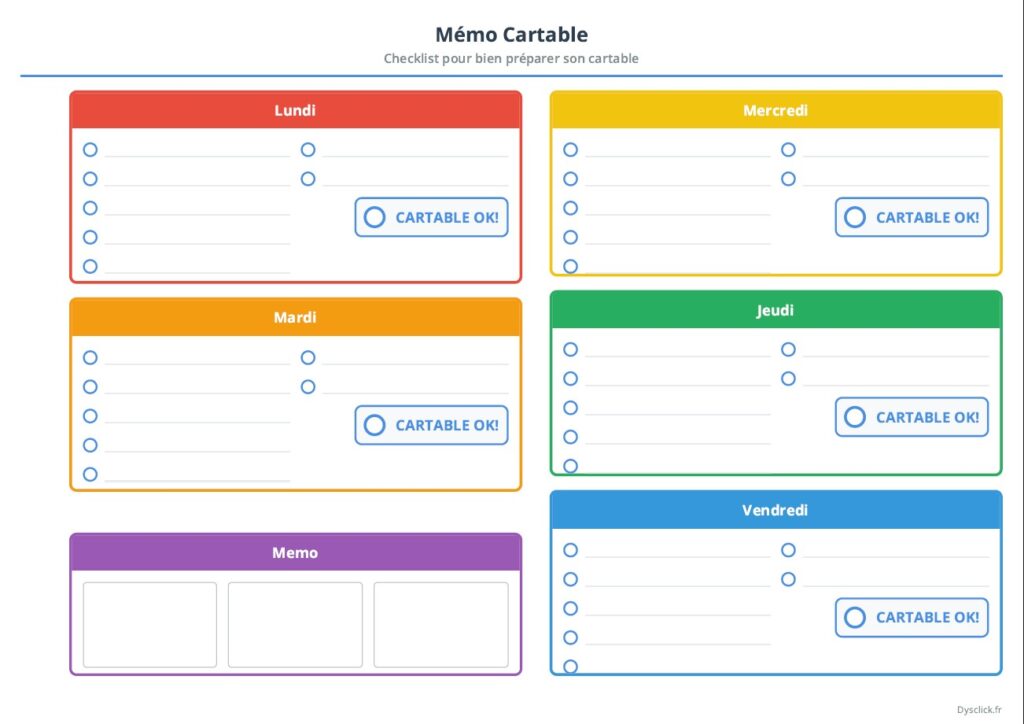Check the second right-column circle in Jeudi
The height and width of the screenshot is (724, 1024).
788,379
